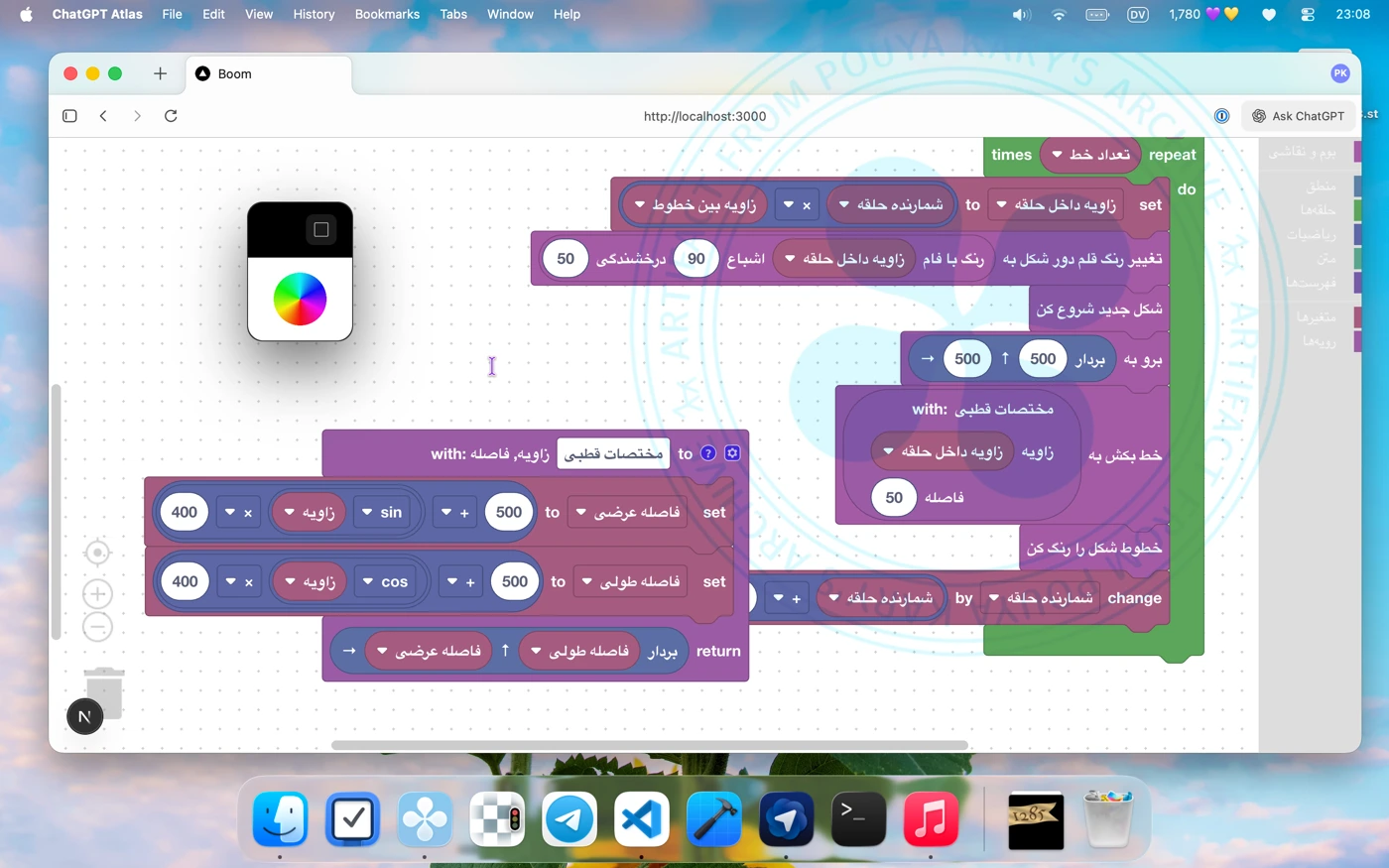The image size is (1389, 868).
Task: Reload the localhost page
Action: click(171, 116)
